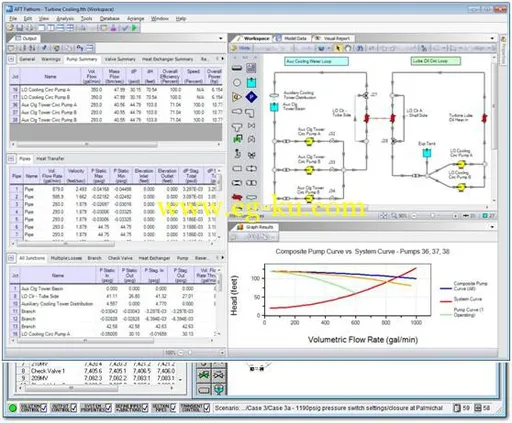Click the Print icon in main toolbar

[x=29, y=28]
